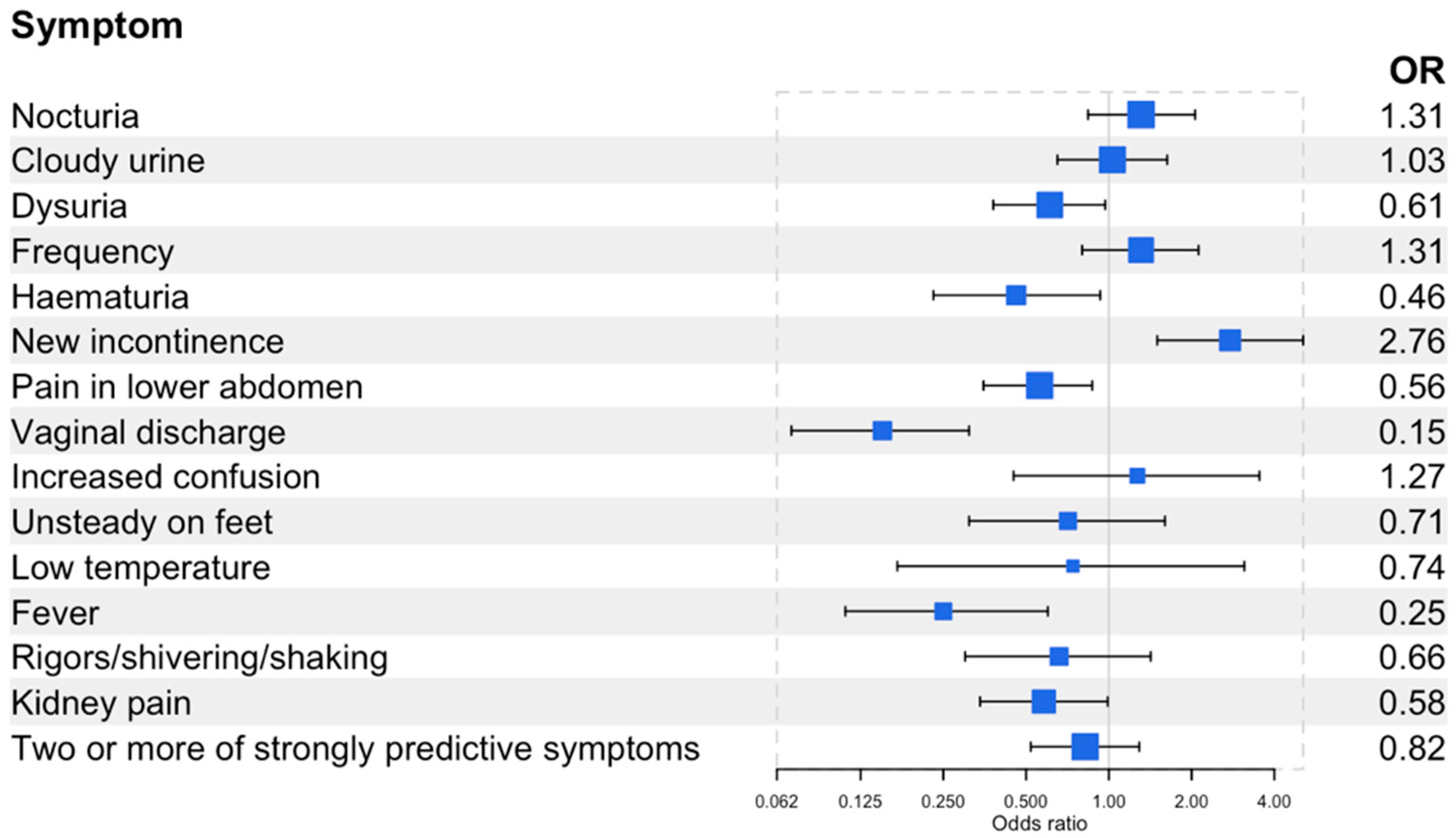Click the blue marker for Nocturia

click(x=1140, y=115)
